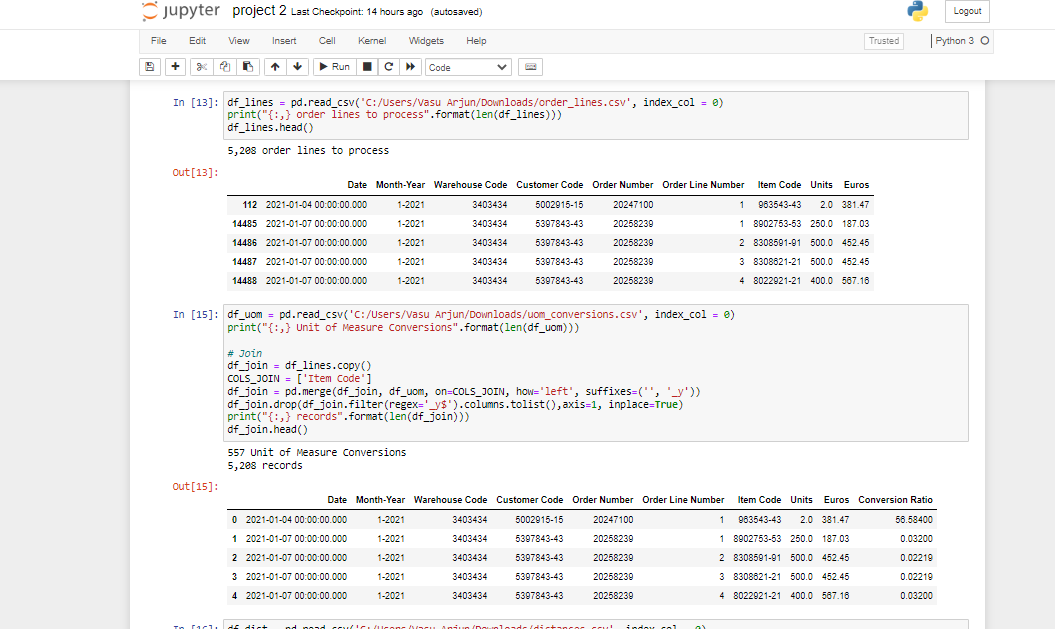Move selected cell down arrow
Viewport: 1055px width, 629px height.
pos(297,67)
